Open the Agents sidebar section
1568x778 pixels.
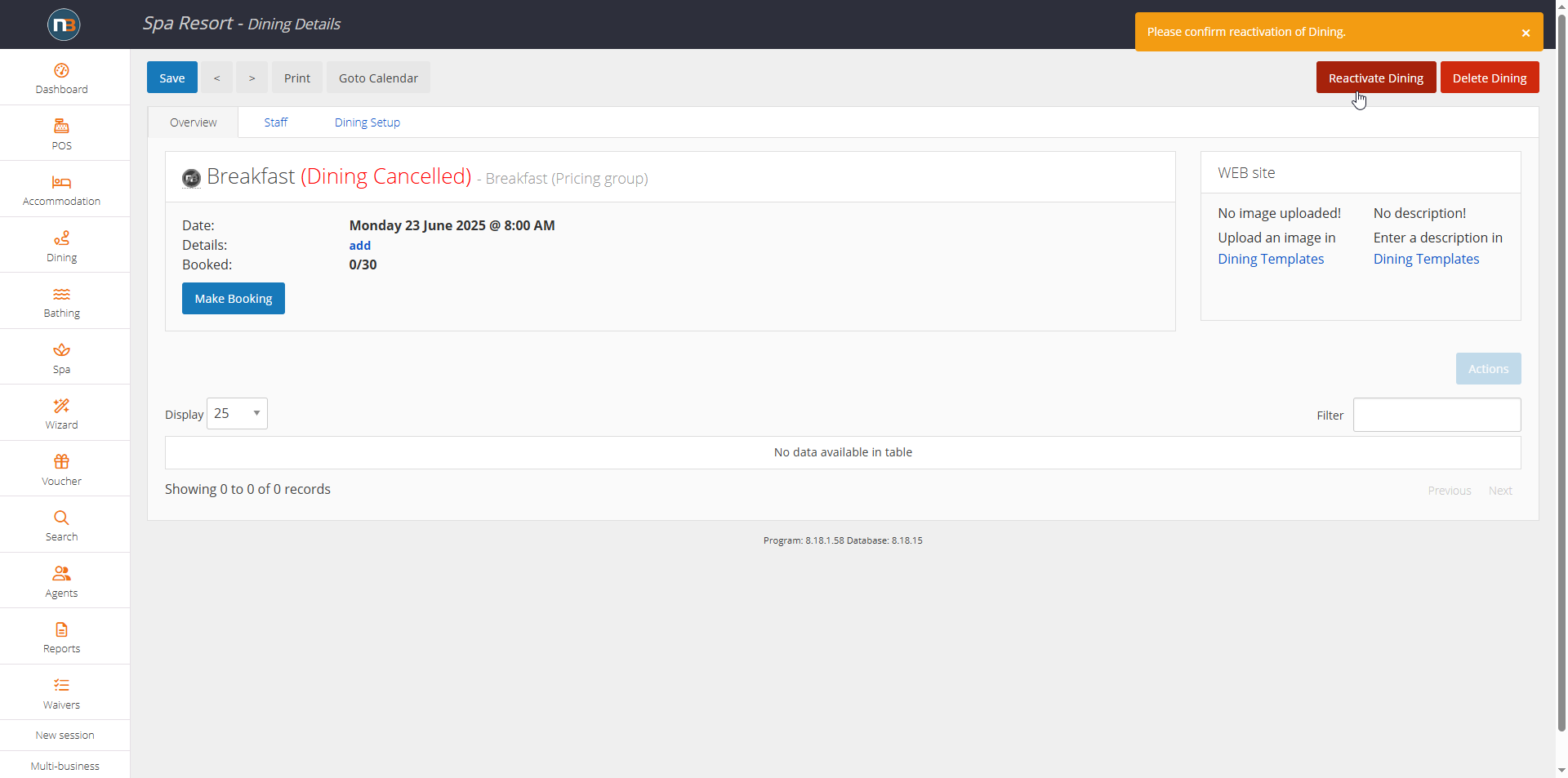61,581
